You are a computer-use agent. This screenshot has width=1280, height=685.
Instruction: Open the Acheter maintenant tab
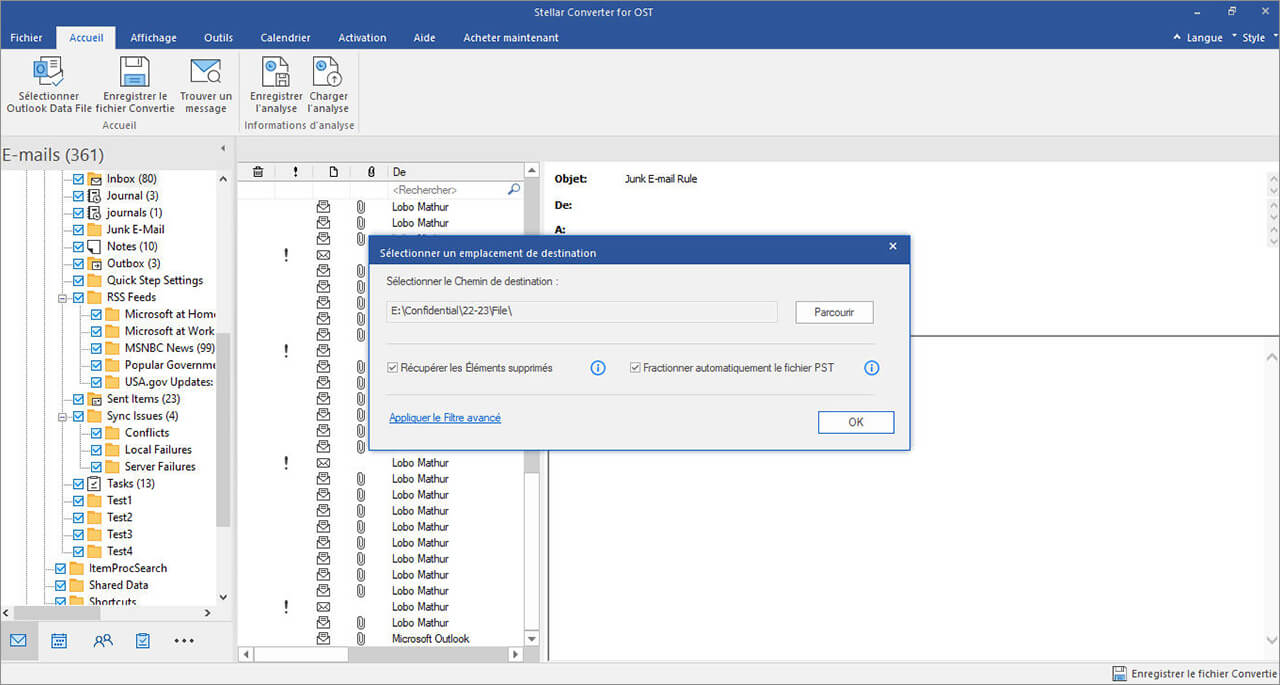(511, 38)
